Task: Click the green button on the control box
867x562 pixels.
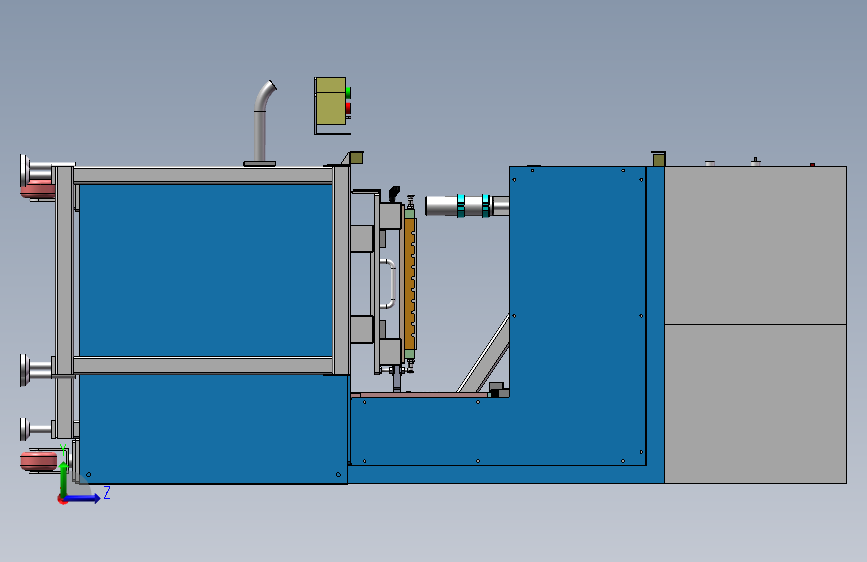Action: (x=348, y=92)
